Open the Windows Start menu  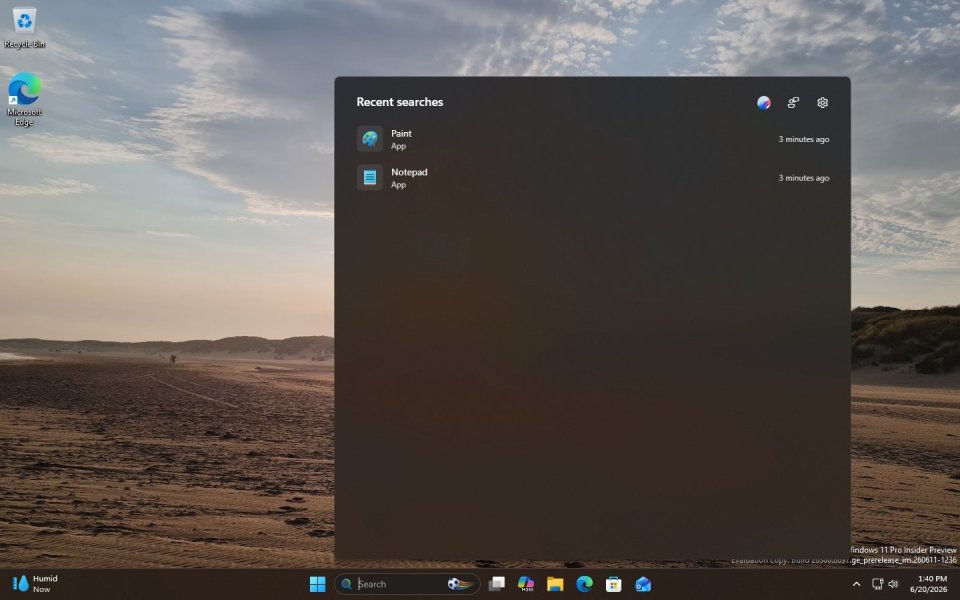click(x=318, y=584)
